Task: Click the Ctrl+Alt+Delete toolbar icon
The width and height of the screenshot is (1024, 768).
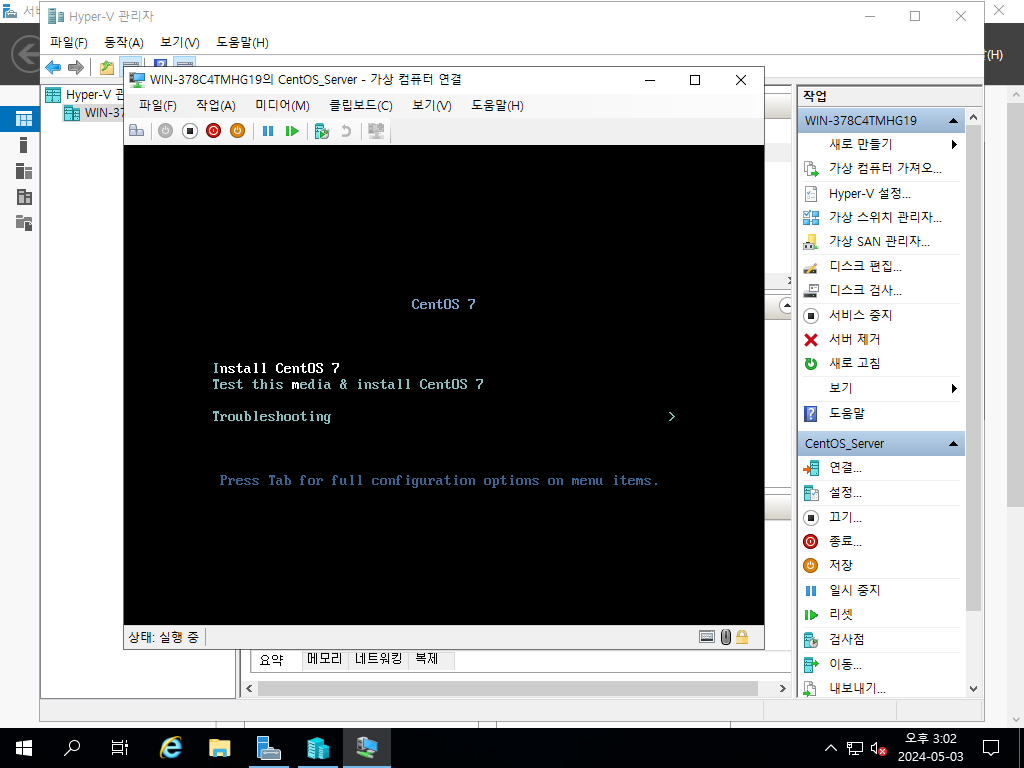Action: point(136,131)
